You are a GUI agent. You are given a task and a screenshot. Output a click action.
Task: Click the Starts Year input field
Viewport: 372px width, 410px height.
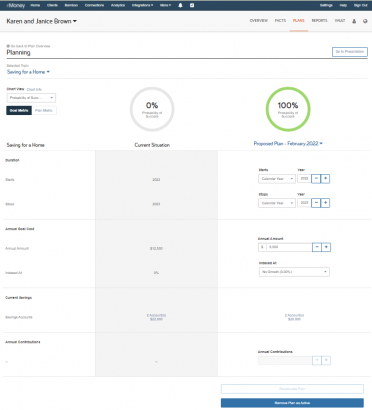pyautogui.click(x=304, y=179)
